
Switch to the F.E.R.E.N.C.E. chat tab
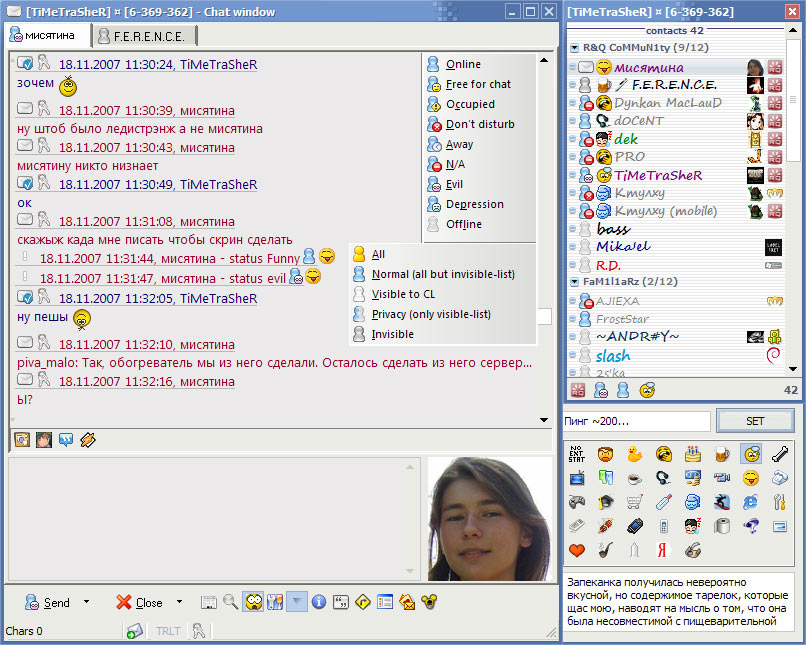(147, 36)
